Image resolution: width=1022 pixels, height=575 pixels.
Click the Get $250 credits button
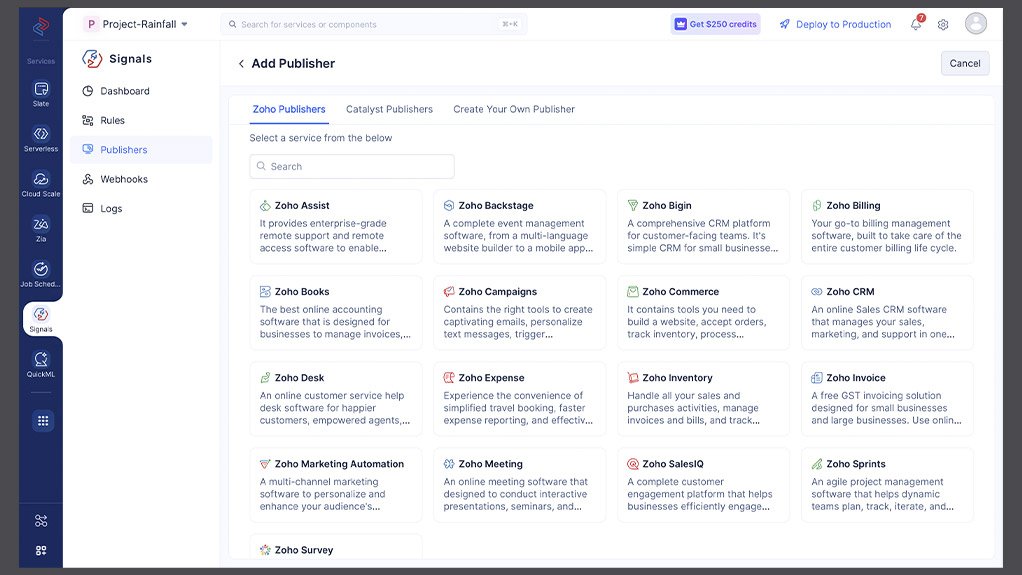pyautogui.click(x=716, y=24)
